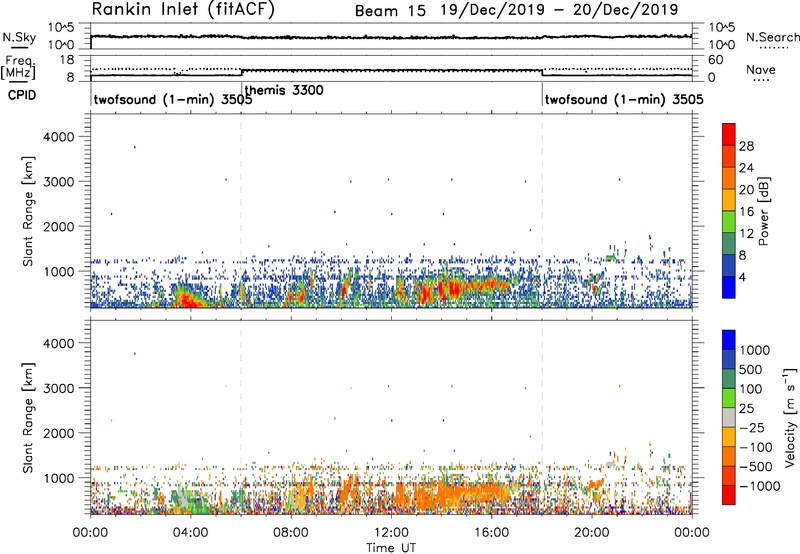Click the dashed CPID boundary line at 06:00 in velocity panel
Viewport: 800px width, 554px height.
(241, 417)
